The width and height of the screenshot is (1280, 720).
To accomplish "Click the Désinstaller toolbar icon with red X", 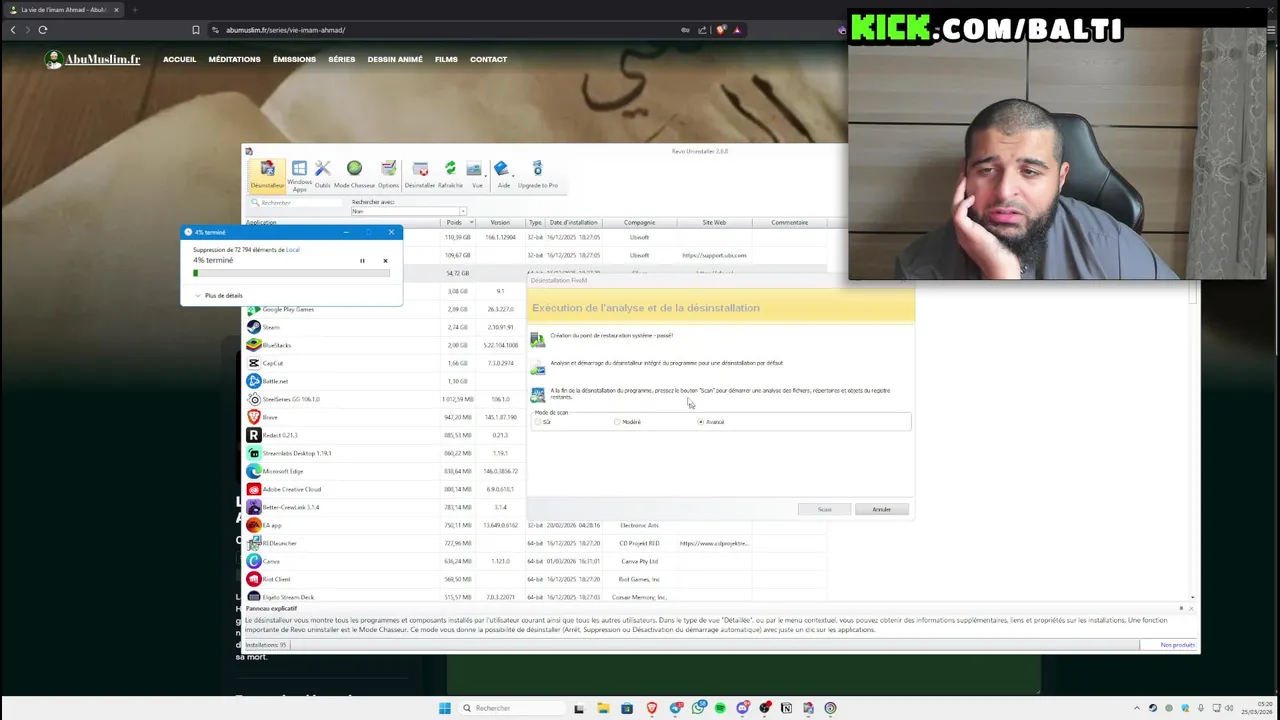I will (420, 174).
